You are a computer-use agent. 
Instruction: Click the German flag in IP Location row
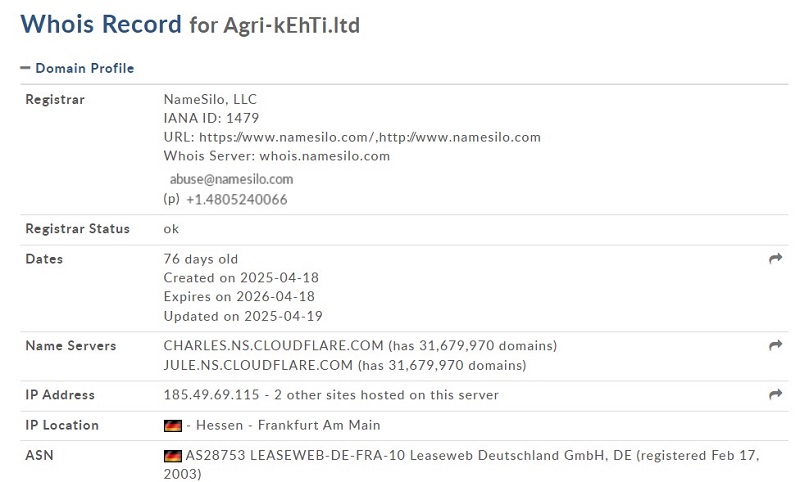click(172, 425)
